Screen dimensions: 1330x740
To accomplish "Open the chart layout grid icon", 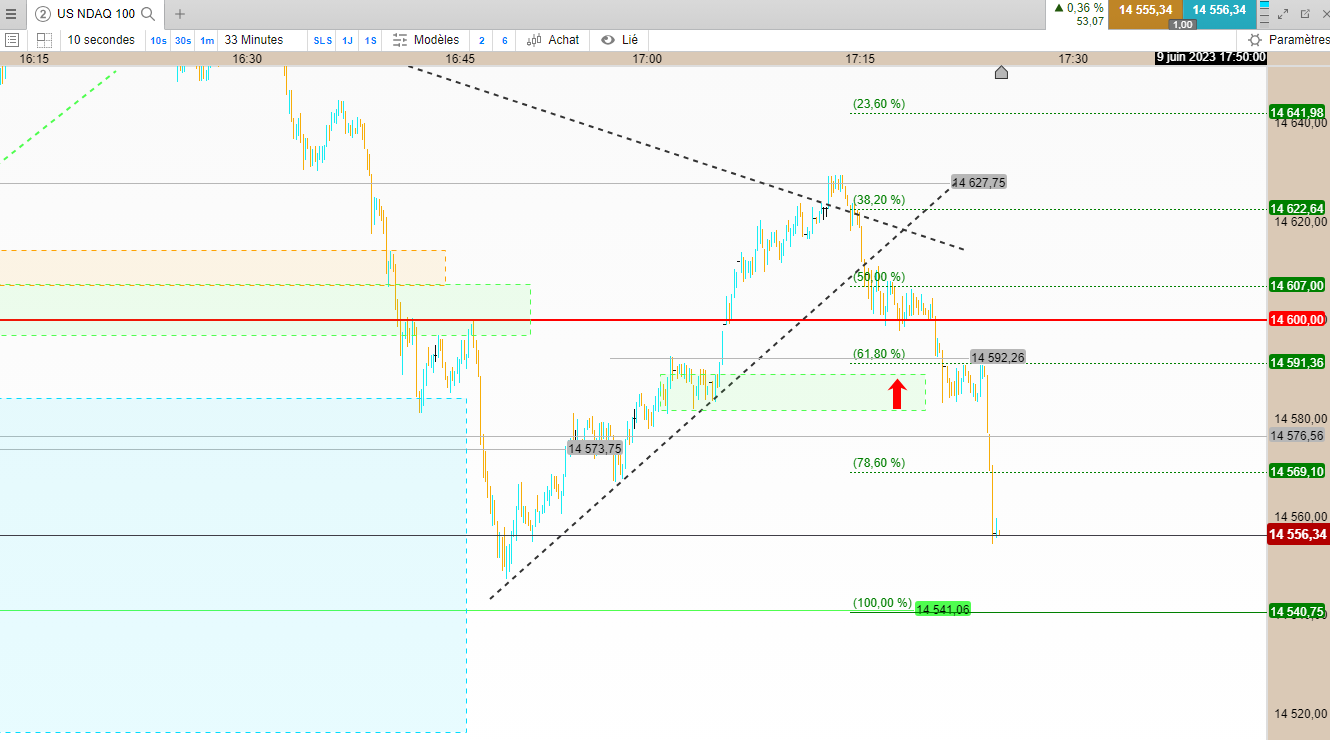I will (44, 40).
